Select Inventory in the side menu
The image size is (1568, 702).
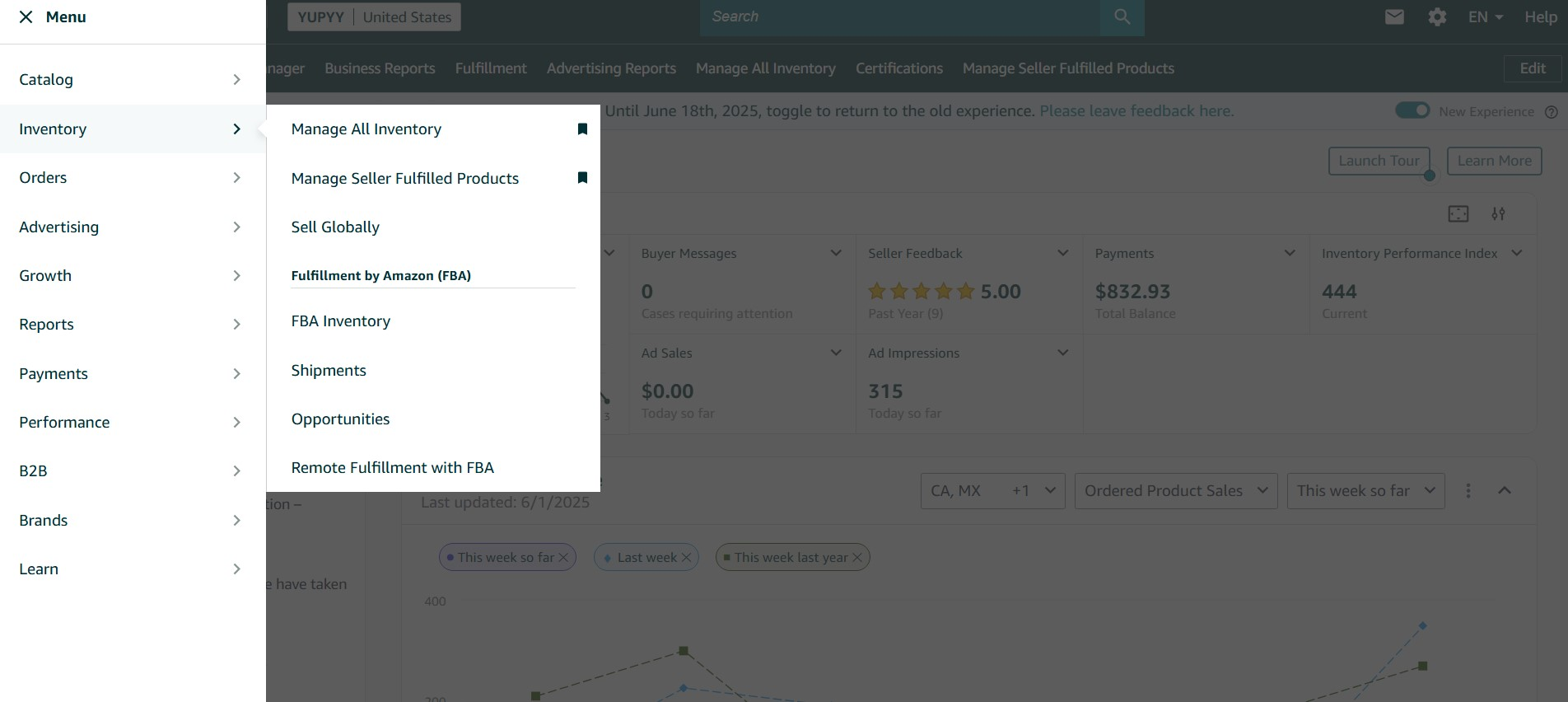[x=133, y=129]
